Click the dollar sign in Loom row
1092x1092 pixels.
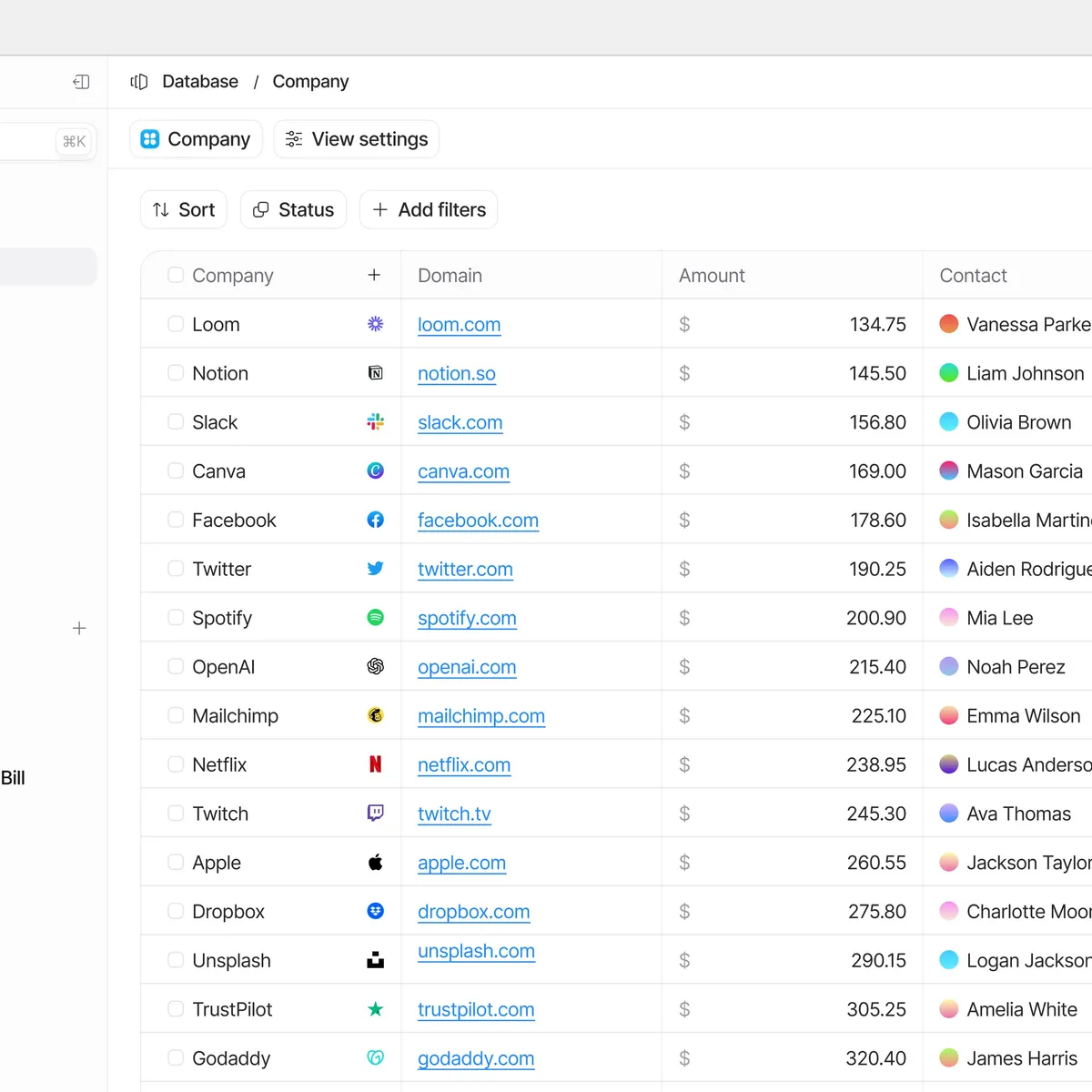point(684,324)
